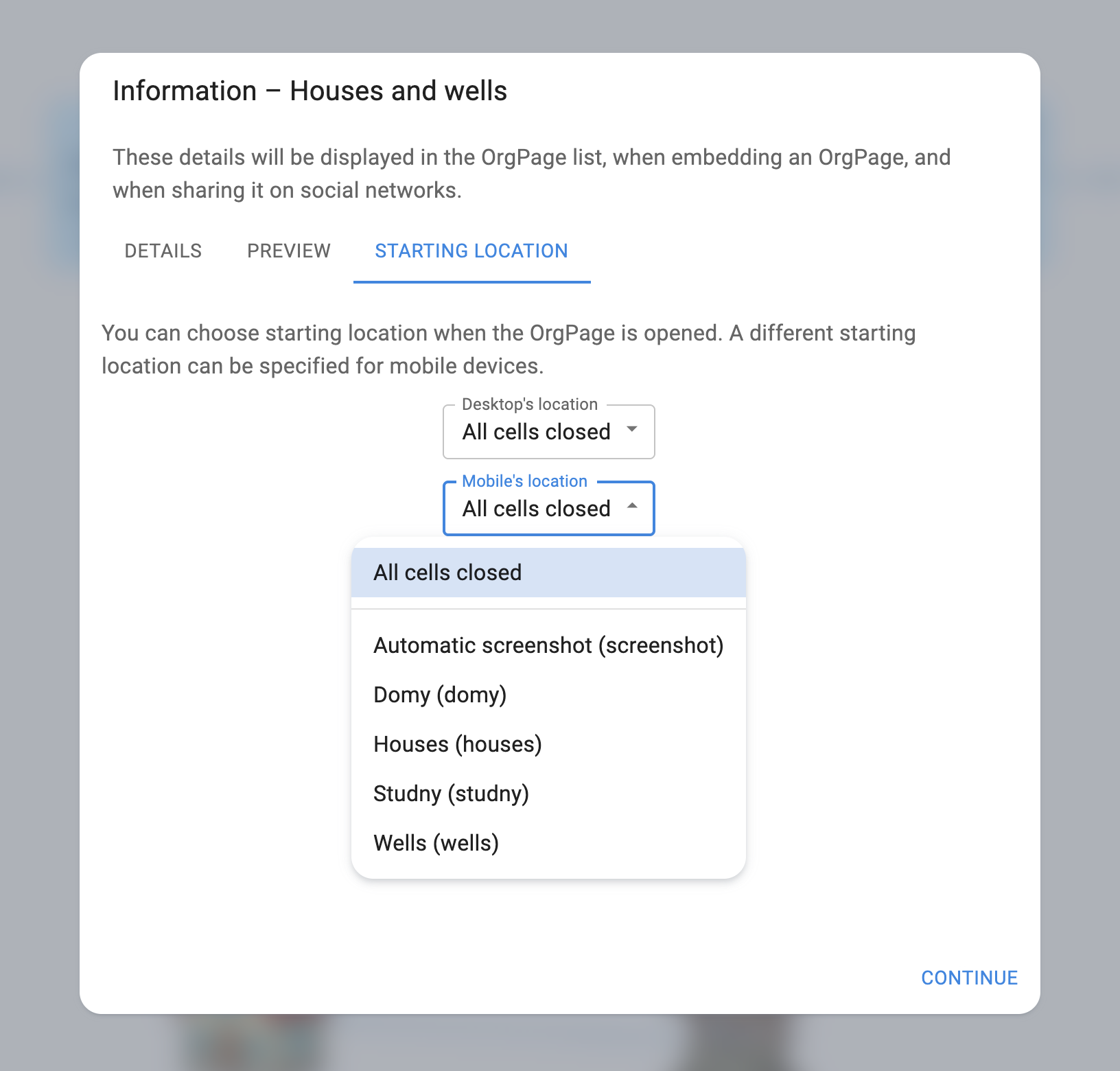This screenshot has height=1071, width=1120.
Task: Pick Wells (wells) from the dropdown list
Action: 436,843
